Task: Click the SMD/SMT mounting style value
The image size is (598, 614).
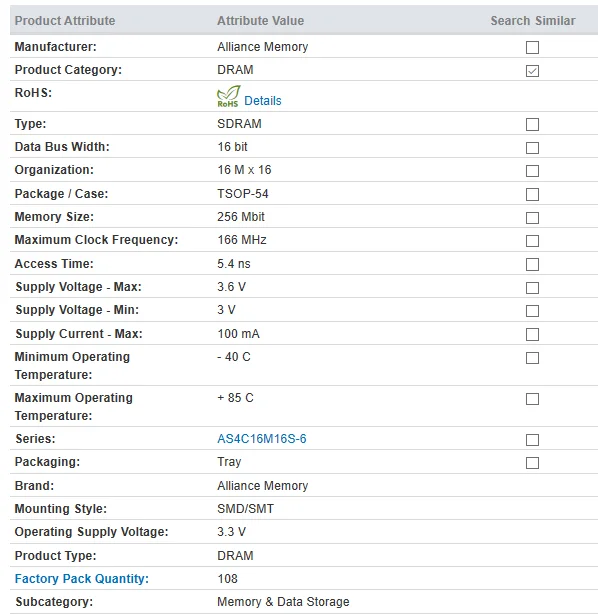Action: click(x=246, y=509)
